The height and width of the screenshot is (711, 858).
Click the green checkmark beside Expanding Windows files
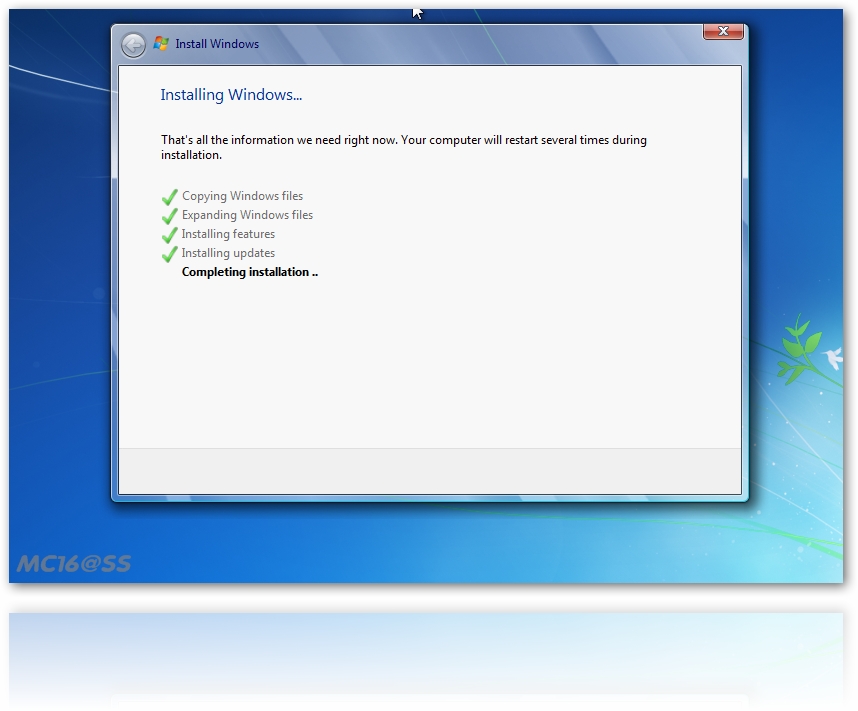[170, 216]
